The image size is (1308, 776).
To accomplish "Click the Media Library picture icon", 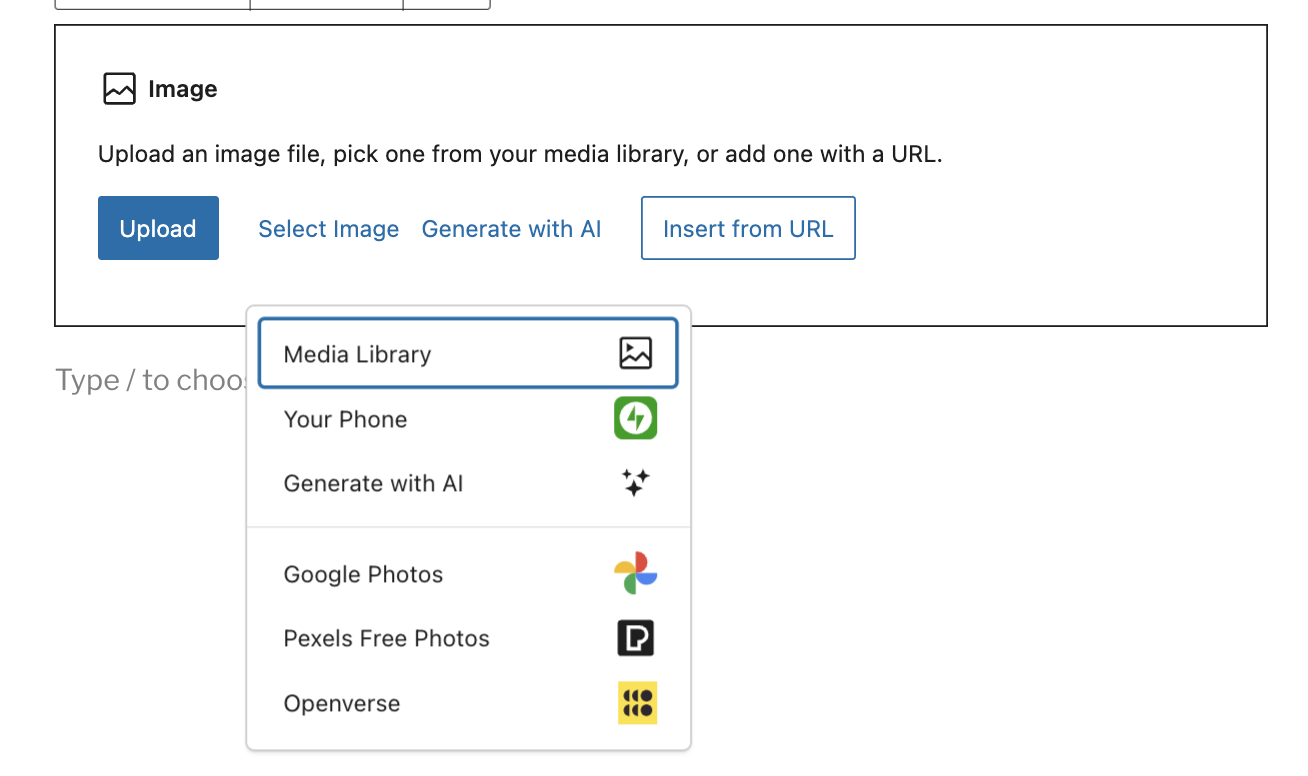I will pyautogui.click(x=635, y=353).
